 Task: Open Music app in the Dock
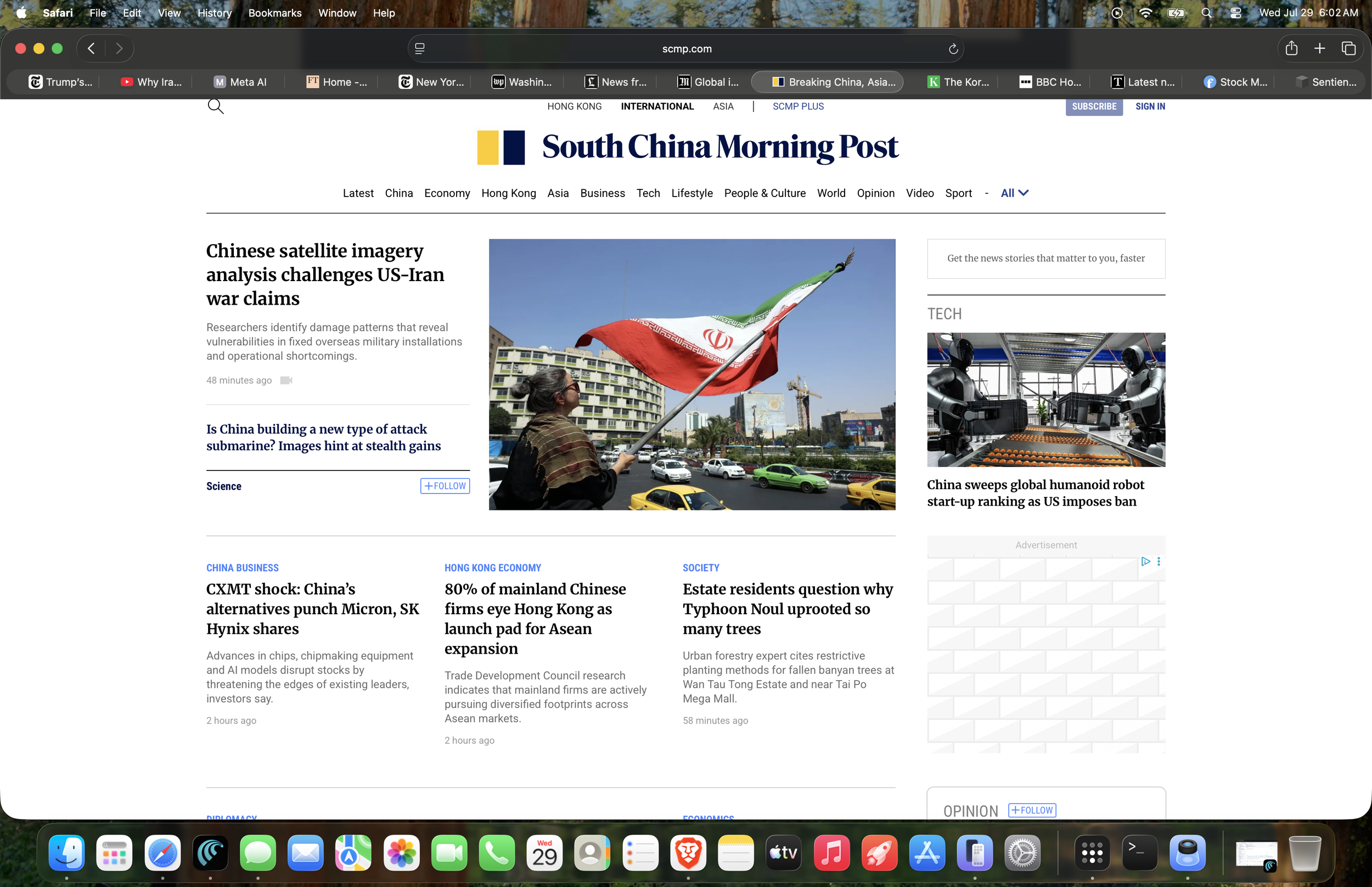click(831, 852)
